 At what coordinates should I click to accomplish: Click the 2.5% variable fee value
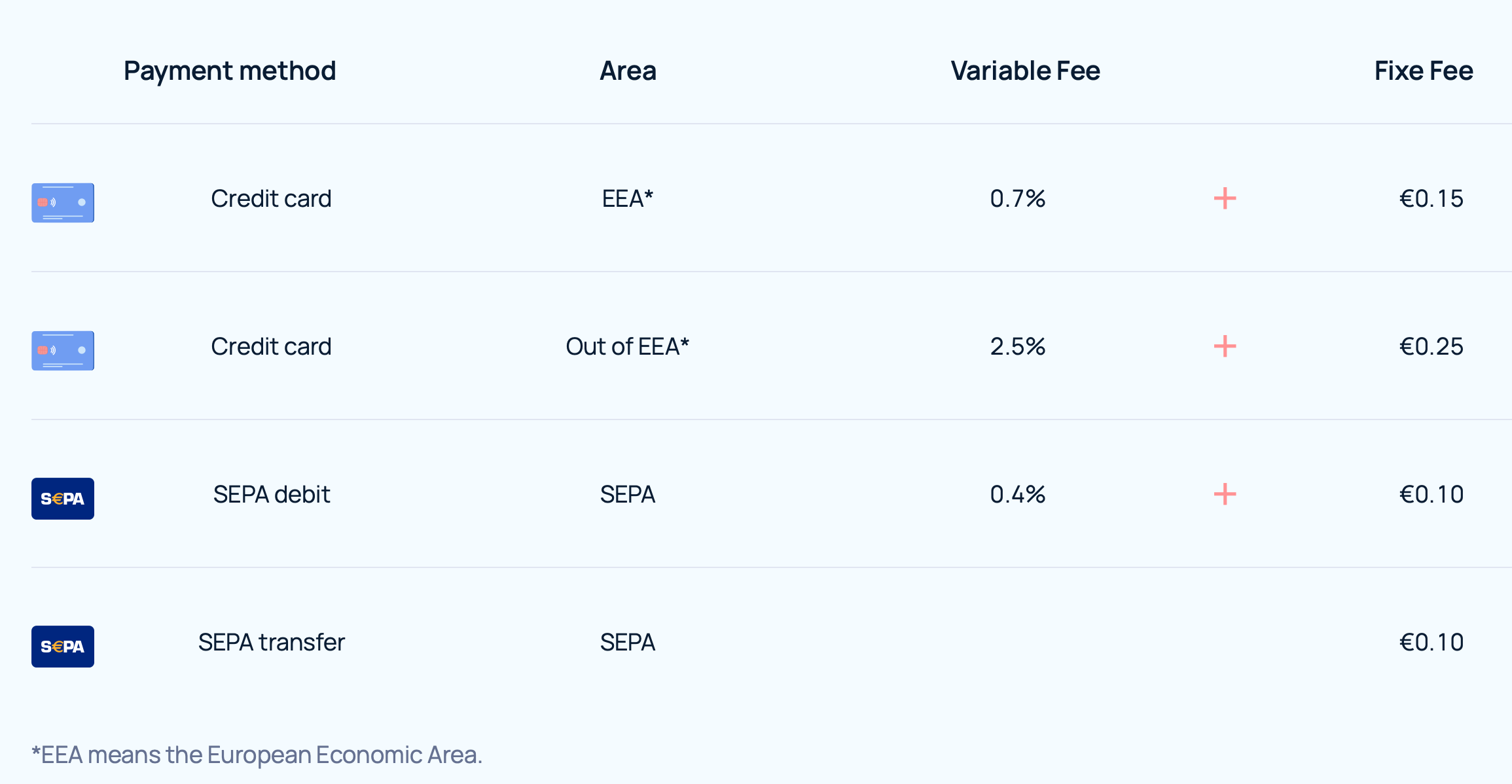[x=1017, y=346]
